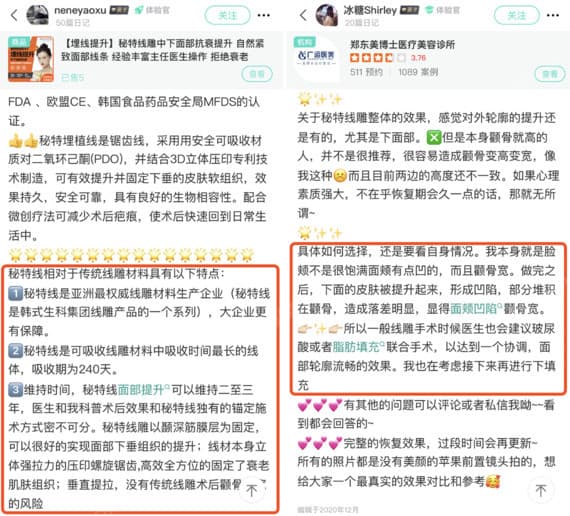
Task: Open 冰糖Shirley's profile avatar
Action: (x=326, y=15)
